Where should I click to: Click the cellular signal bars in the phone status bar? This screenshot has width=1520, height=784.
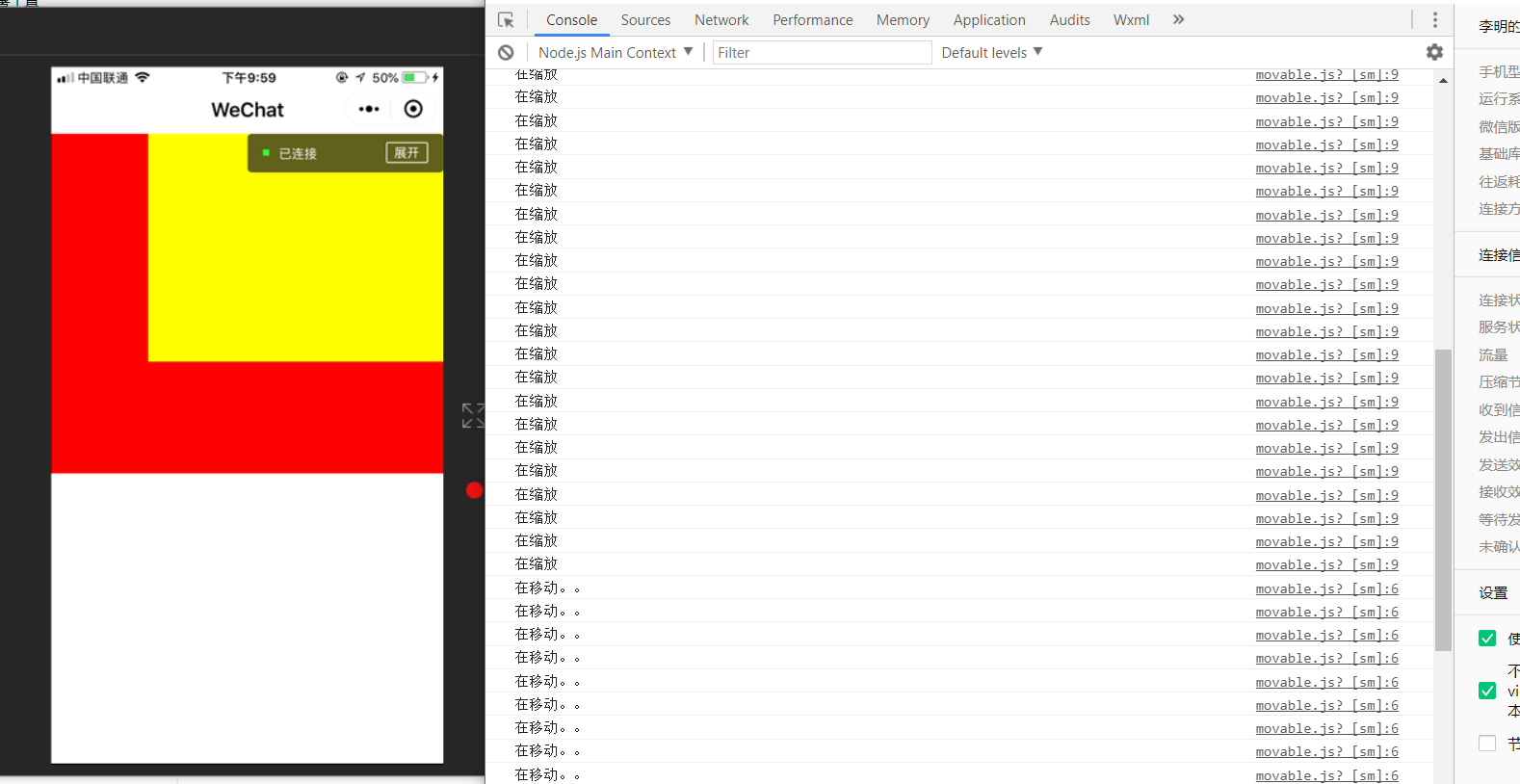tap(66, 78)
